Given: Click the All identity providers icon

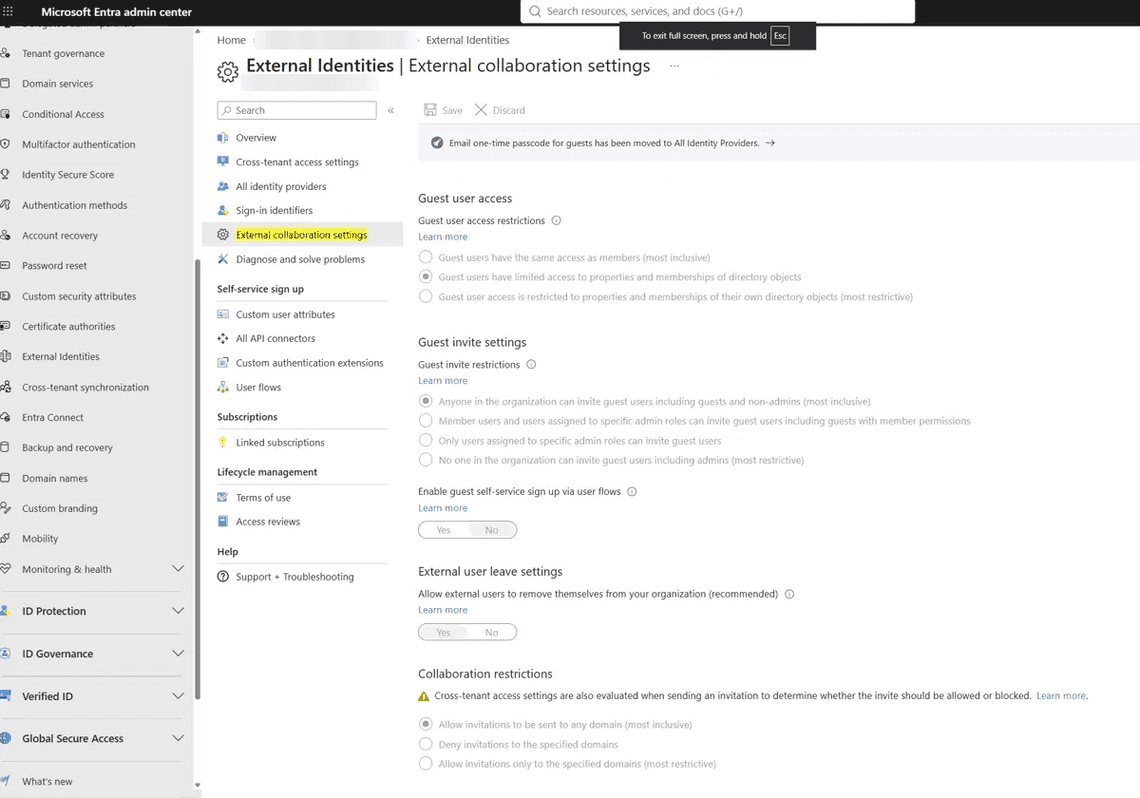Looking at the screenshot, I should (x=223, y=186).
